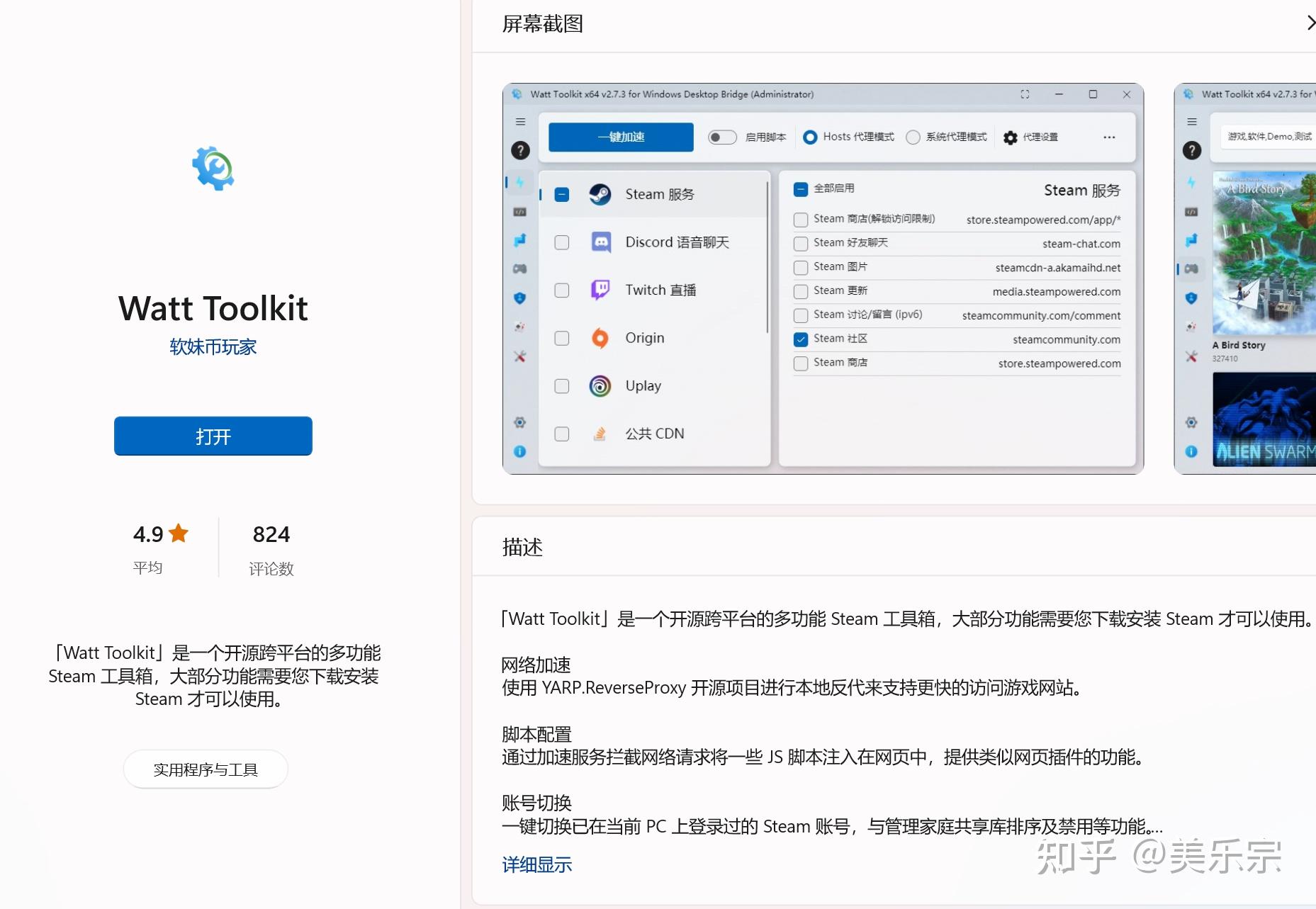This screenshot has height=909, width=1316.
Task: Open the crossed tools icon in first screenshot
Action: point(519,356)
